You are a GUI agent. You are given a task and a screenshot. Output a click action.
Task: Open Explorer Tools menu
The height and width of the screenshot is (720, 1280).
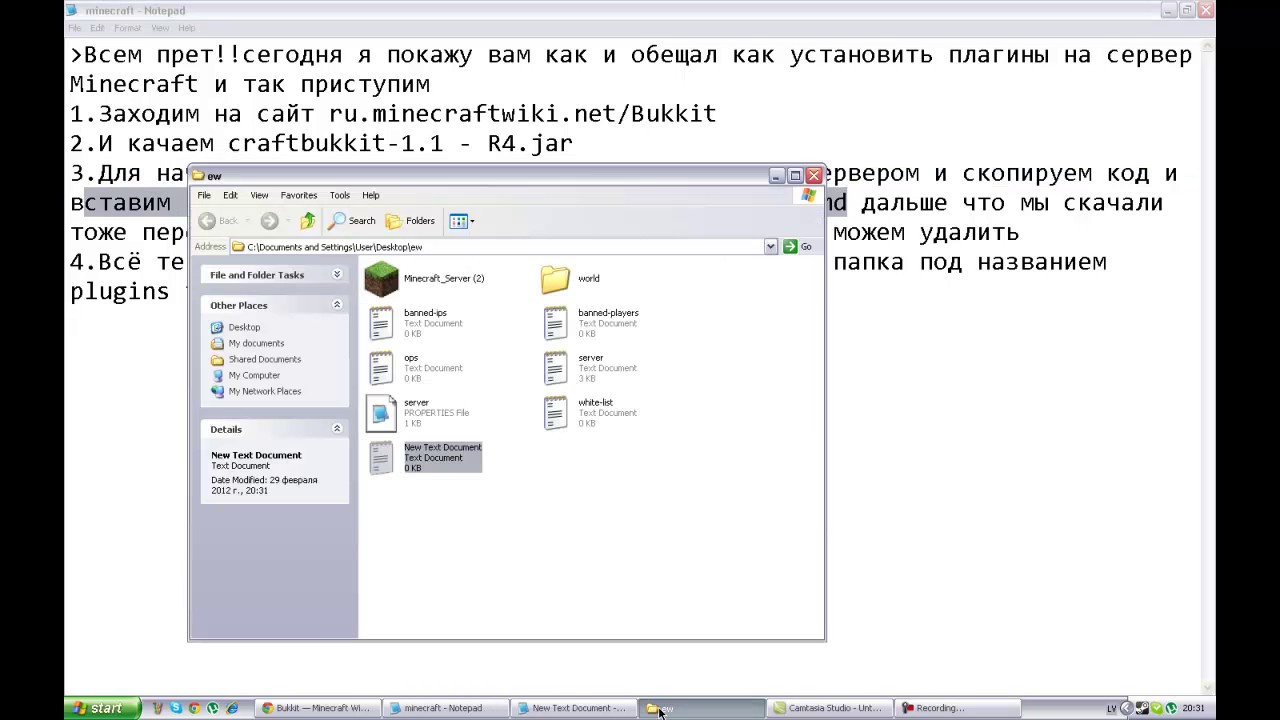coord(340,195)
